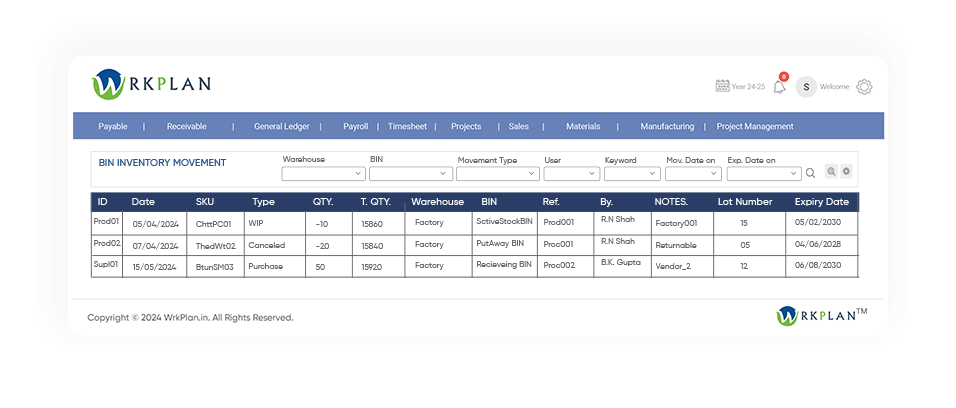The image size is (956, 408).
Task: Open the Exp. Date on dropdown
Action: click(764, 174)
